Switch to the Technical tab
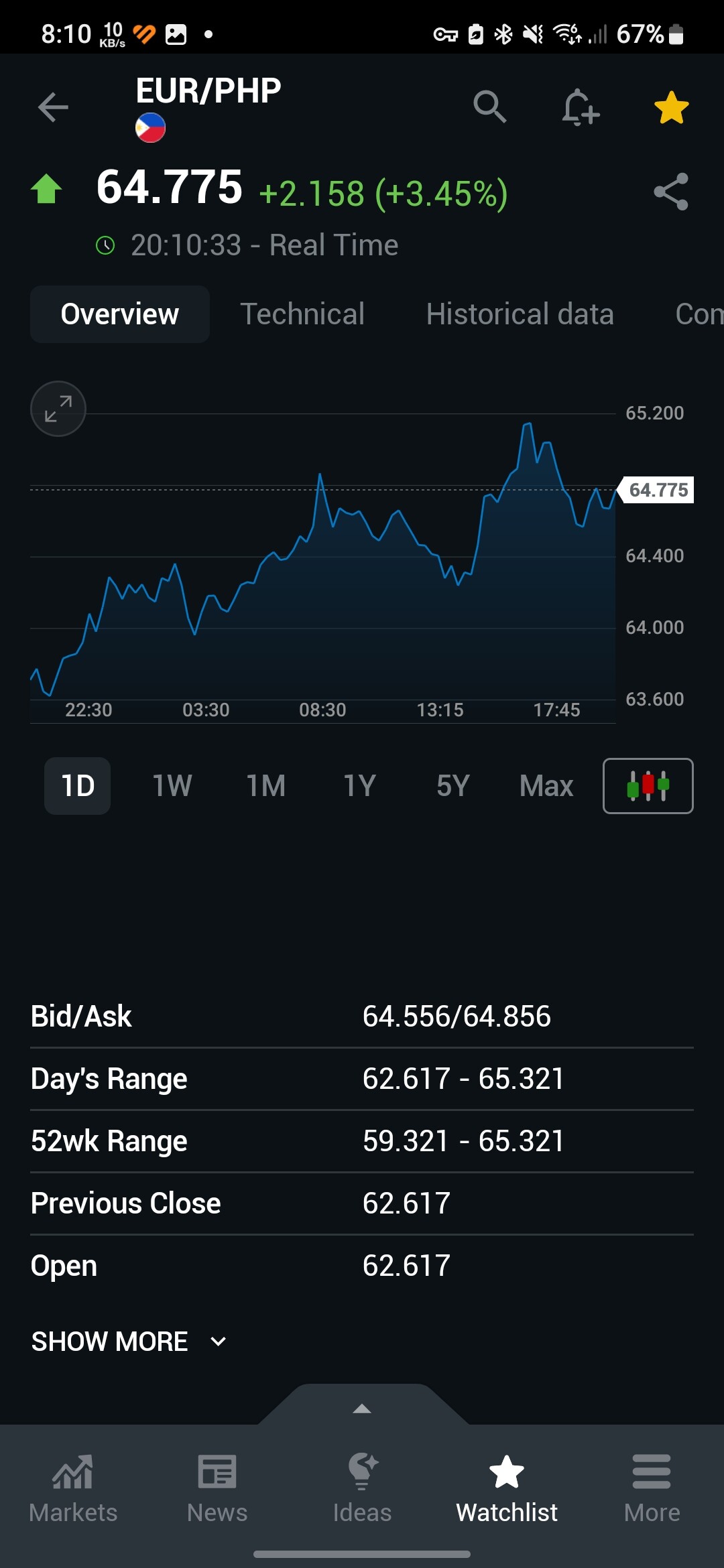Screen dimensions: 724x1568 [x=302, y=314]
